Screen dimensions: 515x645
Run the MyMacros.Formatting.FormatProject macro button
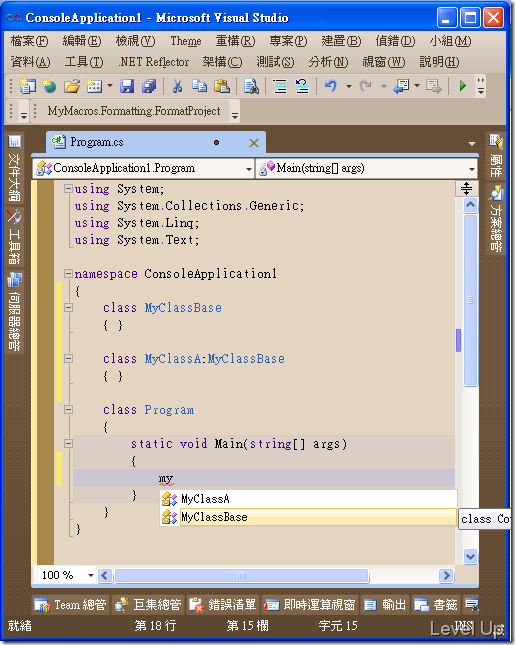click(x=134, y=111)
